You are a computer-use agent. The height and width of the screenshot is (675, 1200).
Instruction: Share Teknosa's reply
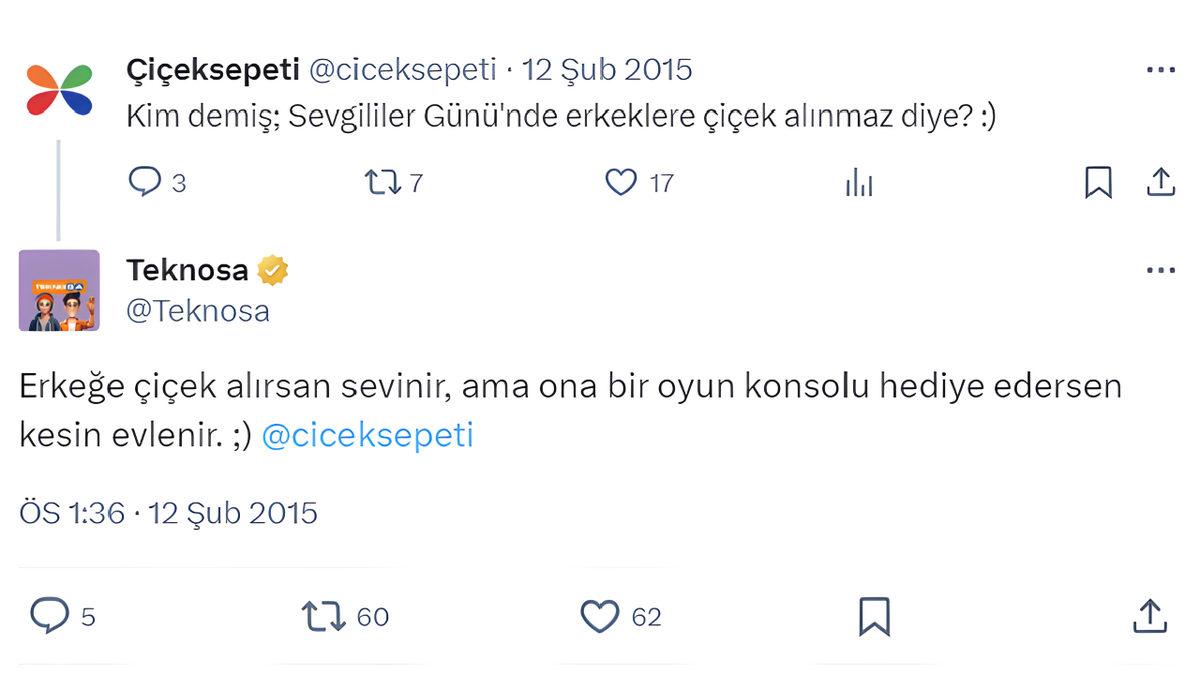1149,616
